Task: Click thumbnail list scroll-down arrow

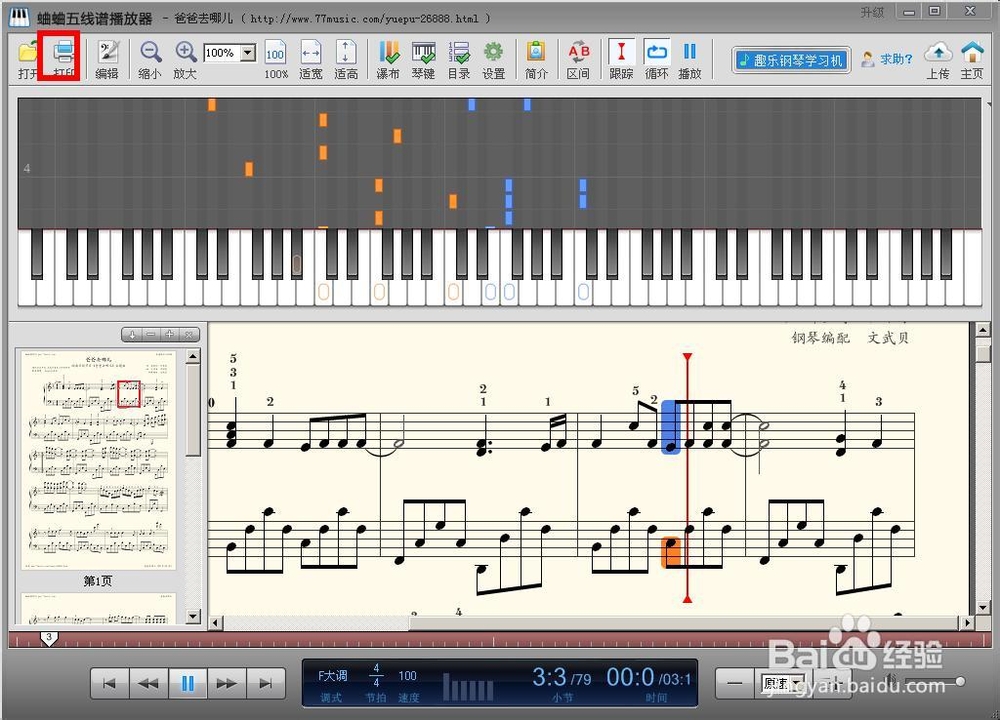Action: click(x=193, y=616)
